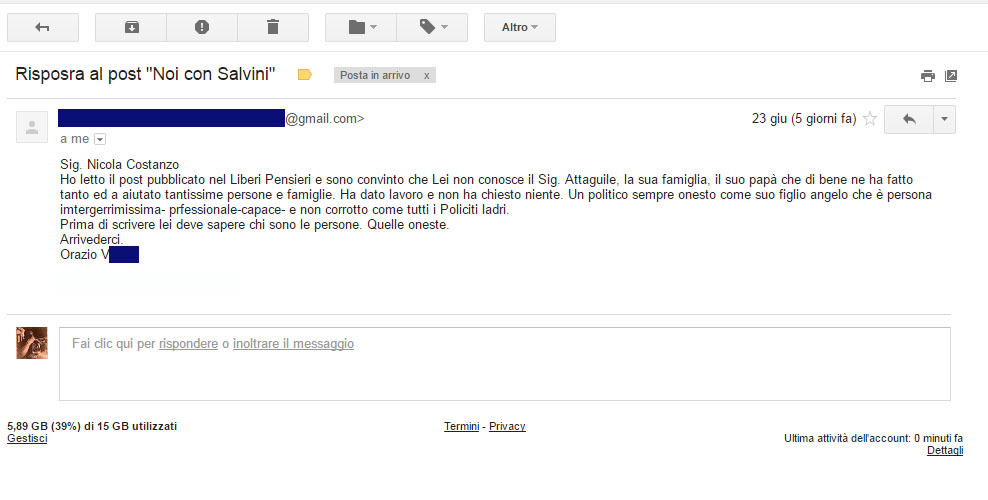988x500 pixels.
Task: Show details next to 'a me'
Action: pyautogui.click(x=100, y=139)
